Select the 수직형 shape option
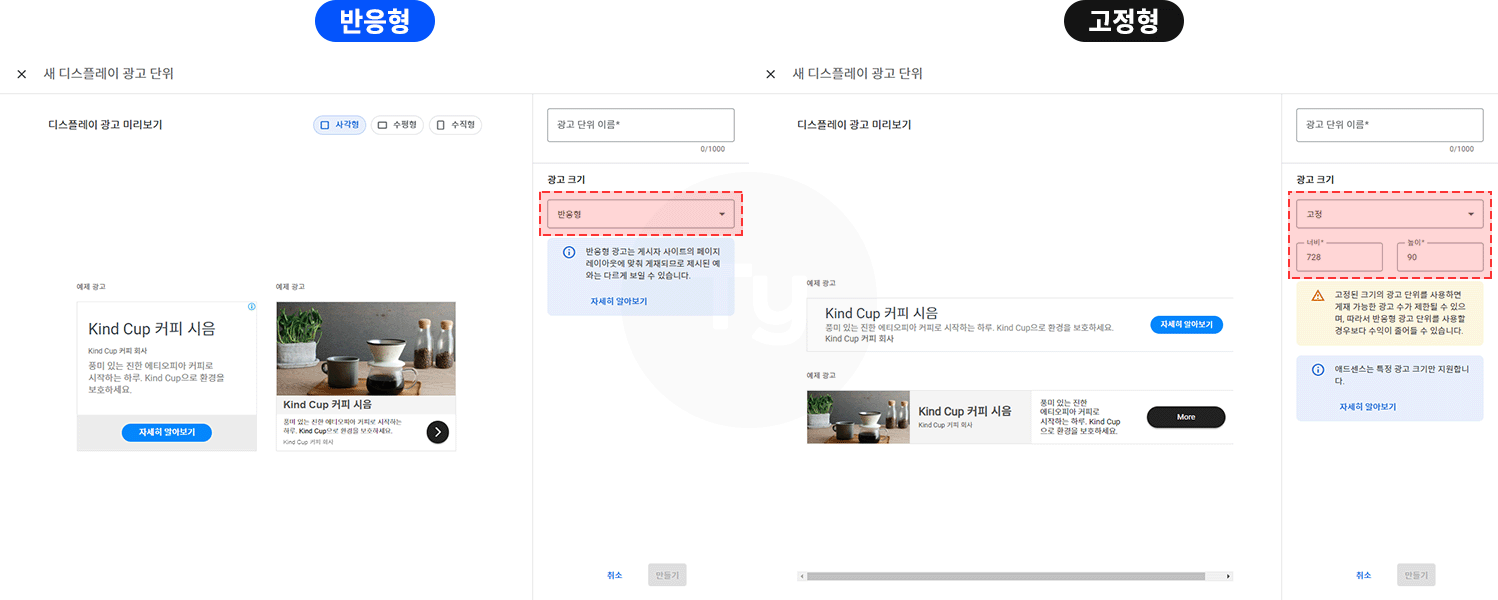Viewport: 1498px width, 600px height. coord(454,124)
